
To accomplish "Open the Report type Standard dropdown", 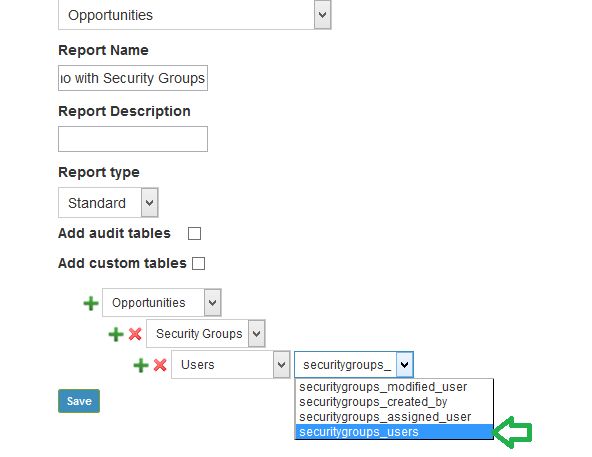I will point(108,203).
